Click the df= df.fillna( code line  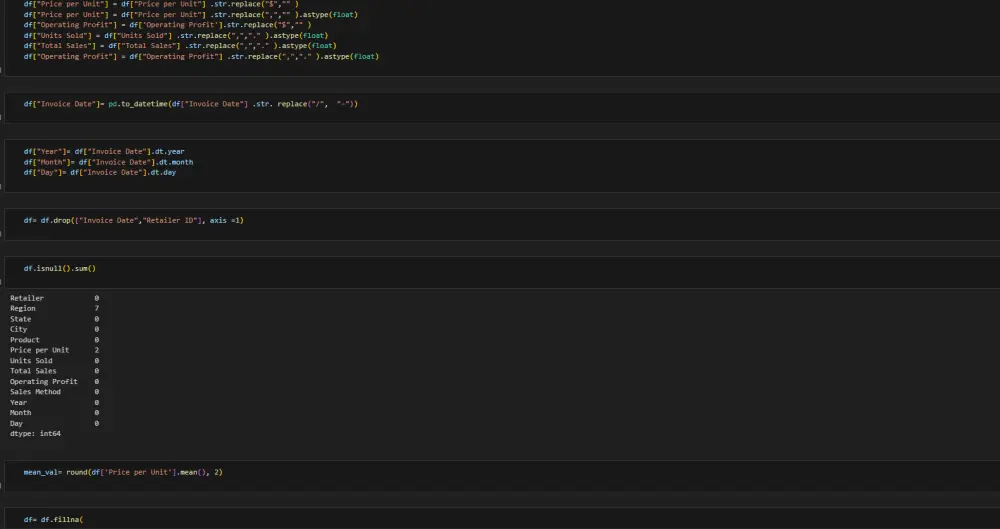54,519
